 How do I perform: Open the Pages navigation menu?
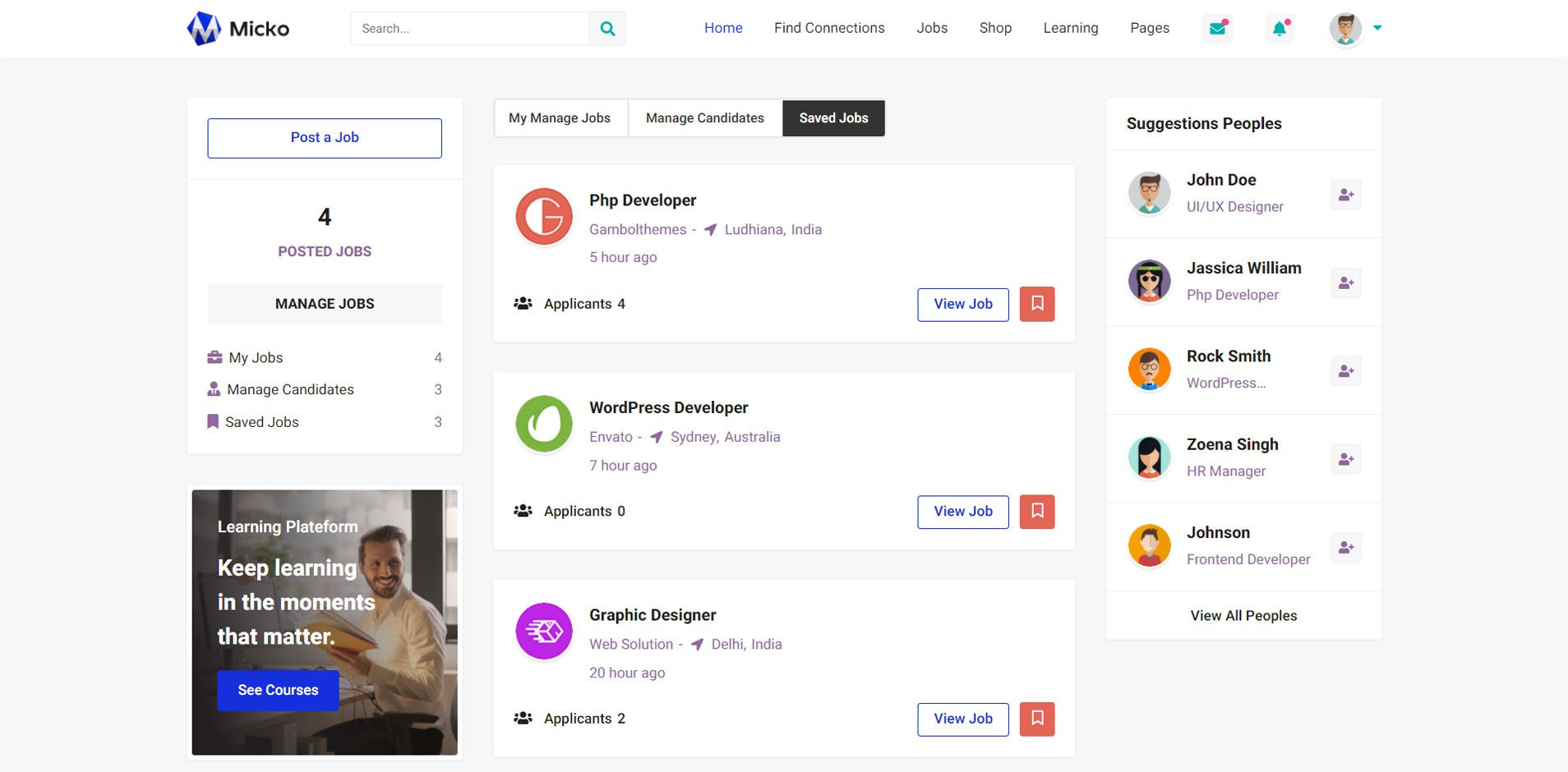tap(1149, 28)
